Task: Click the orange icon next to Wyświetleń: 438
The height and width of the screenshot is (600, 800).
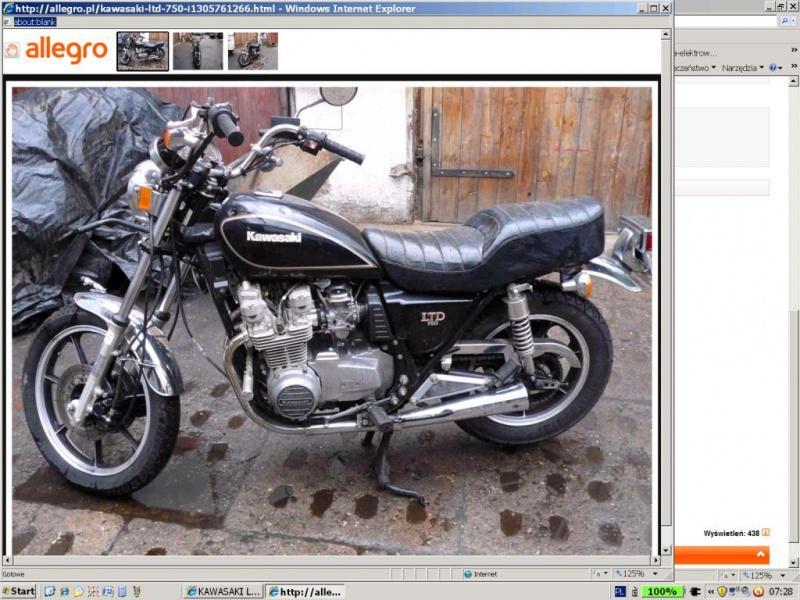Action: coord(765,533)
